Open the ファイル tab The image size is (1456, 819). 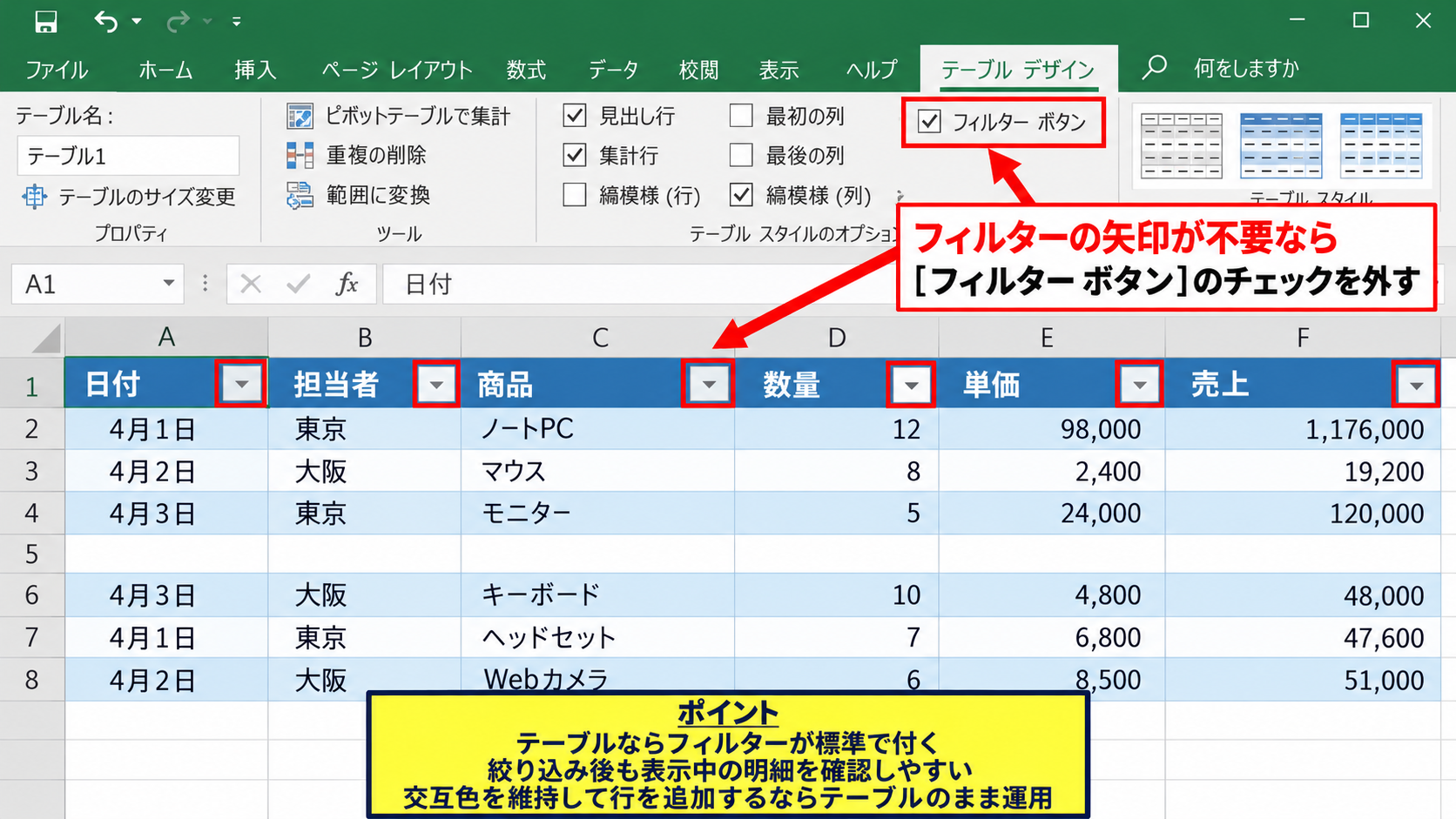pyautogui.click(x=57, y=70)
